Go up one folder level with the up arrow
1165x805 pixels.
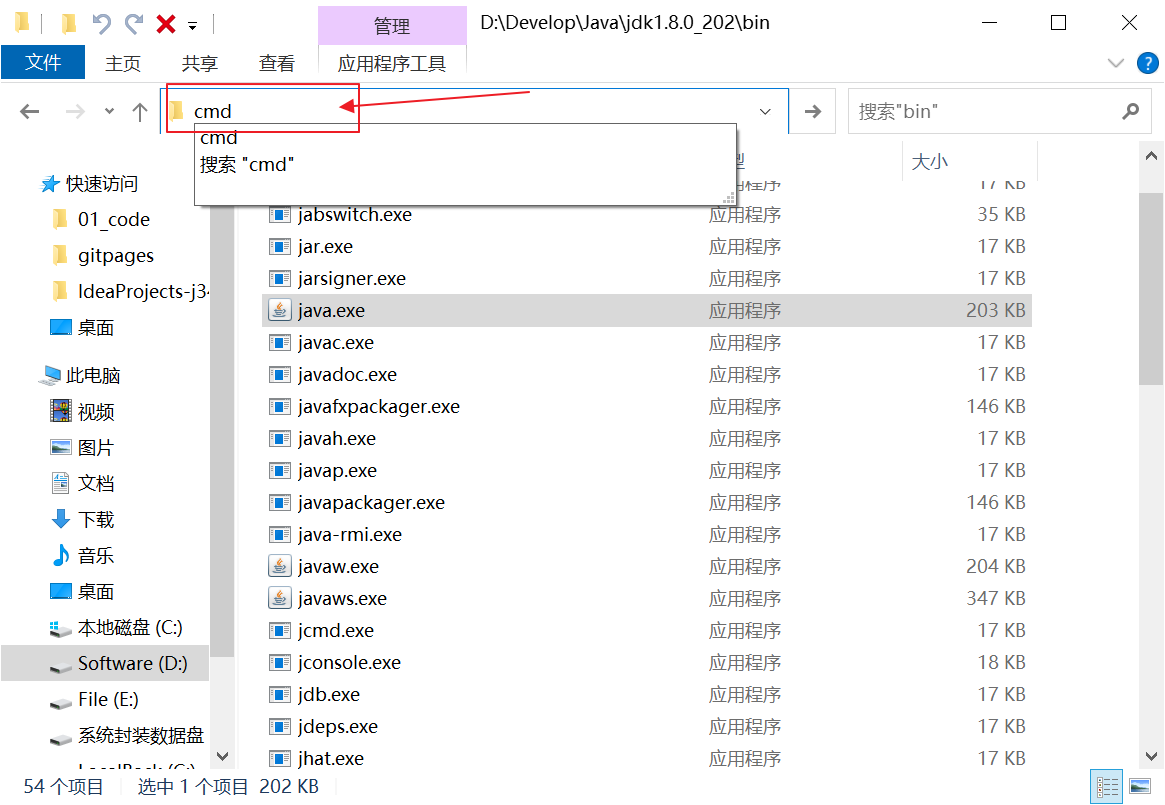click(140, 112)
